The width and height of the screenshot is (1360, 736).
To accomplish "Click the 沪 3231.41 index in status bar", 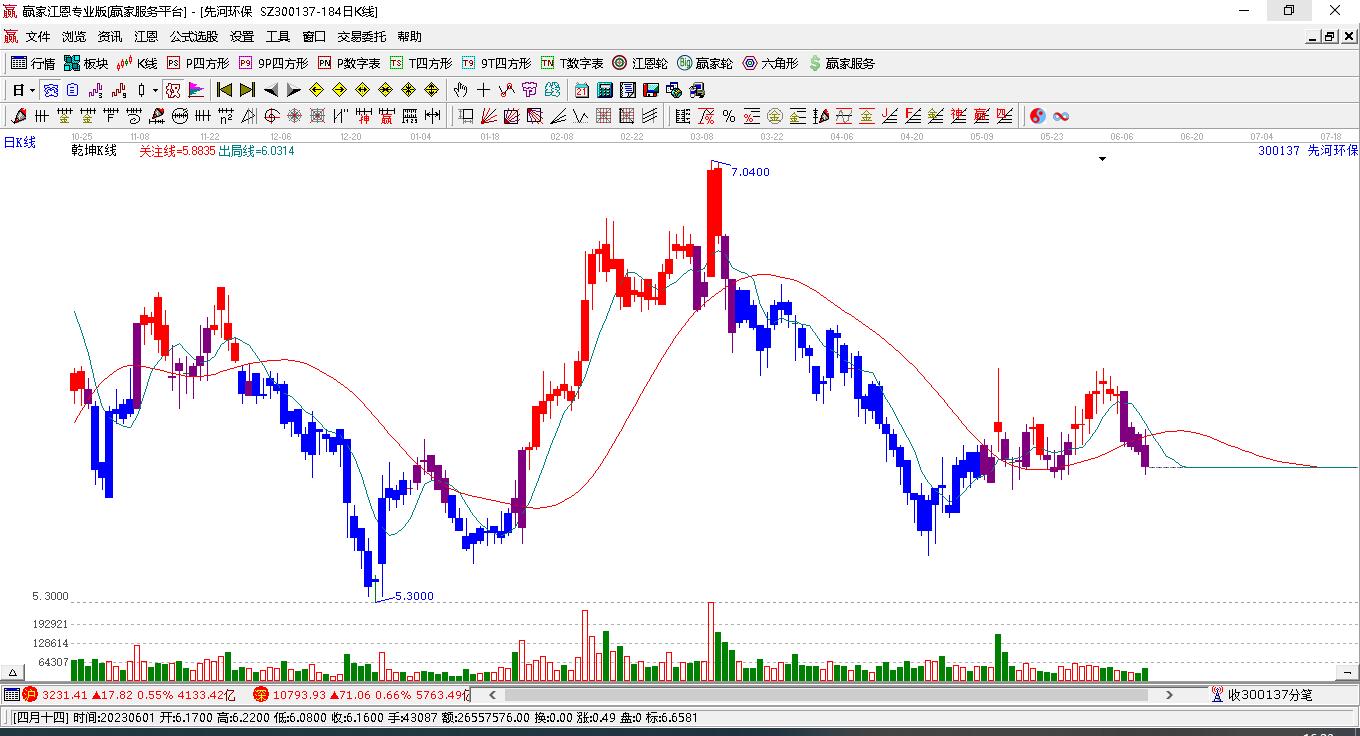I will coord(130,694).
